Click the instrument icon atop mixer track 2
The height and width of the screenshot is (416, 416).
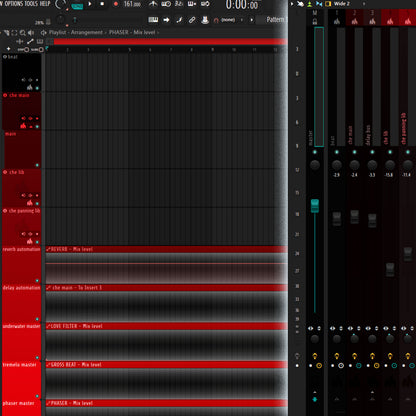click(354, 21)
